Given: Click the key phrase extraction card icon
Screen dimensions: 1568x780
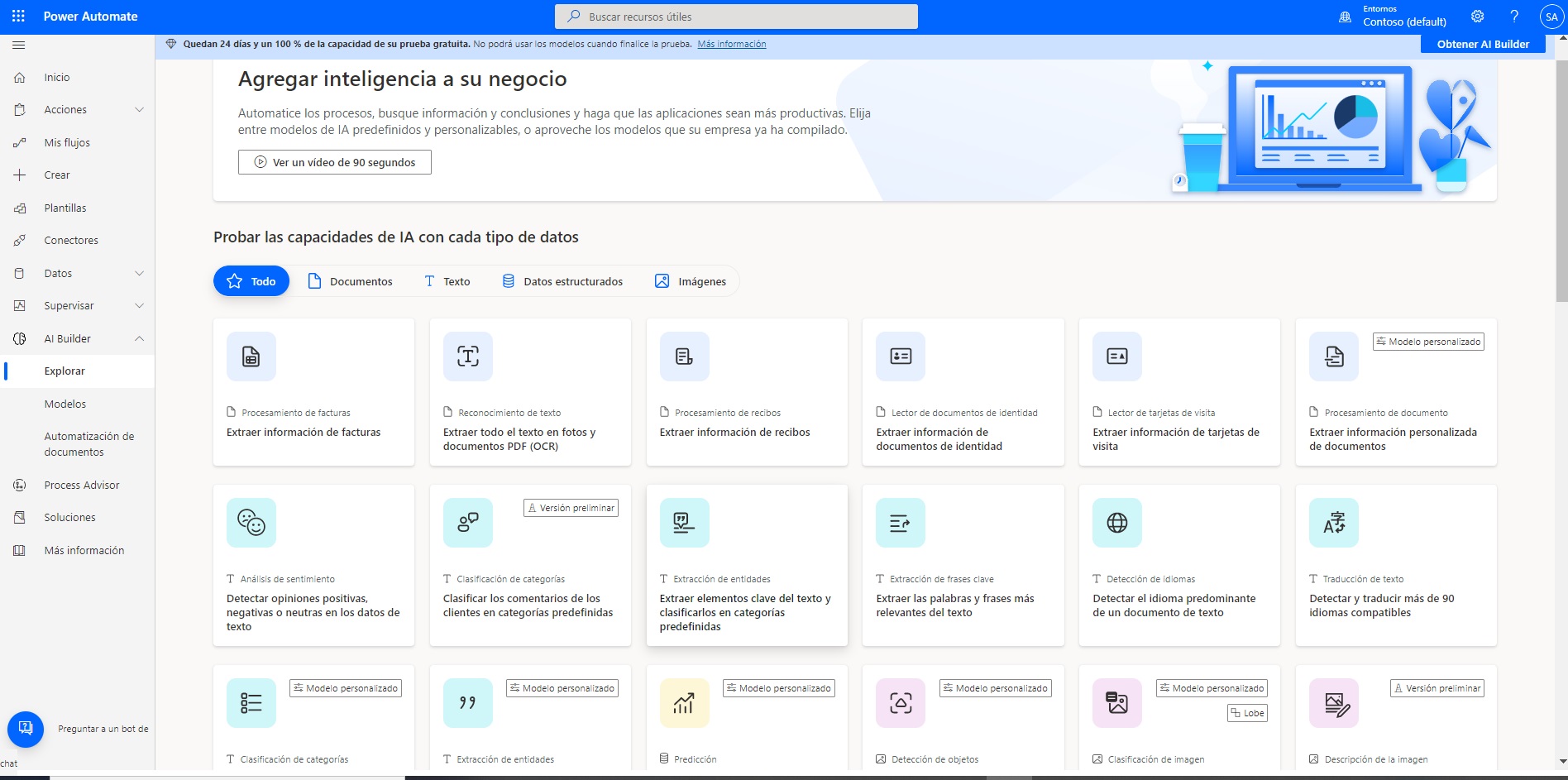Looking at the screenshot, I should [x=901, y=523].
